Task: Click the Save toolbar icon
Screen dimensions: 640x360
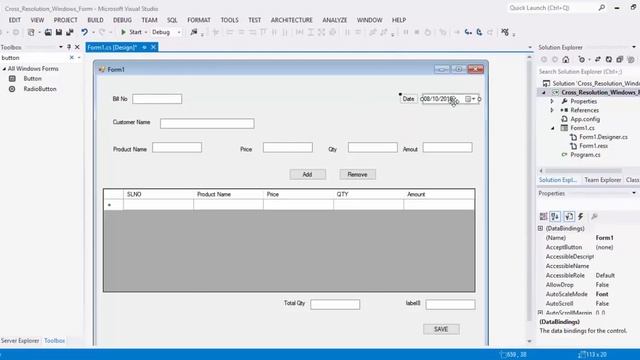Action: [x=59, y=32]
